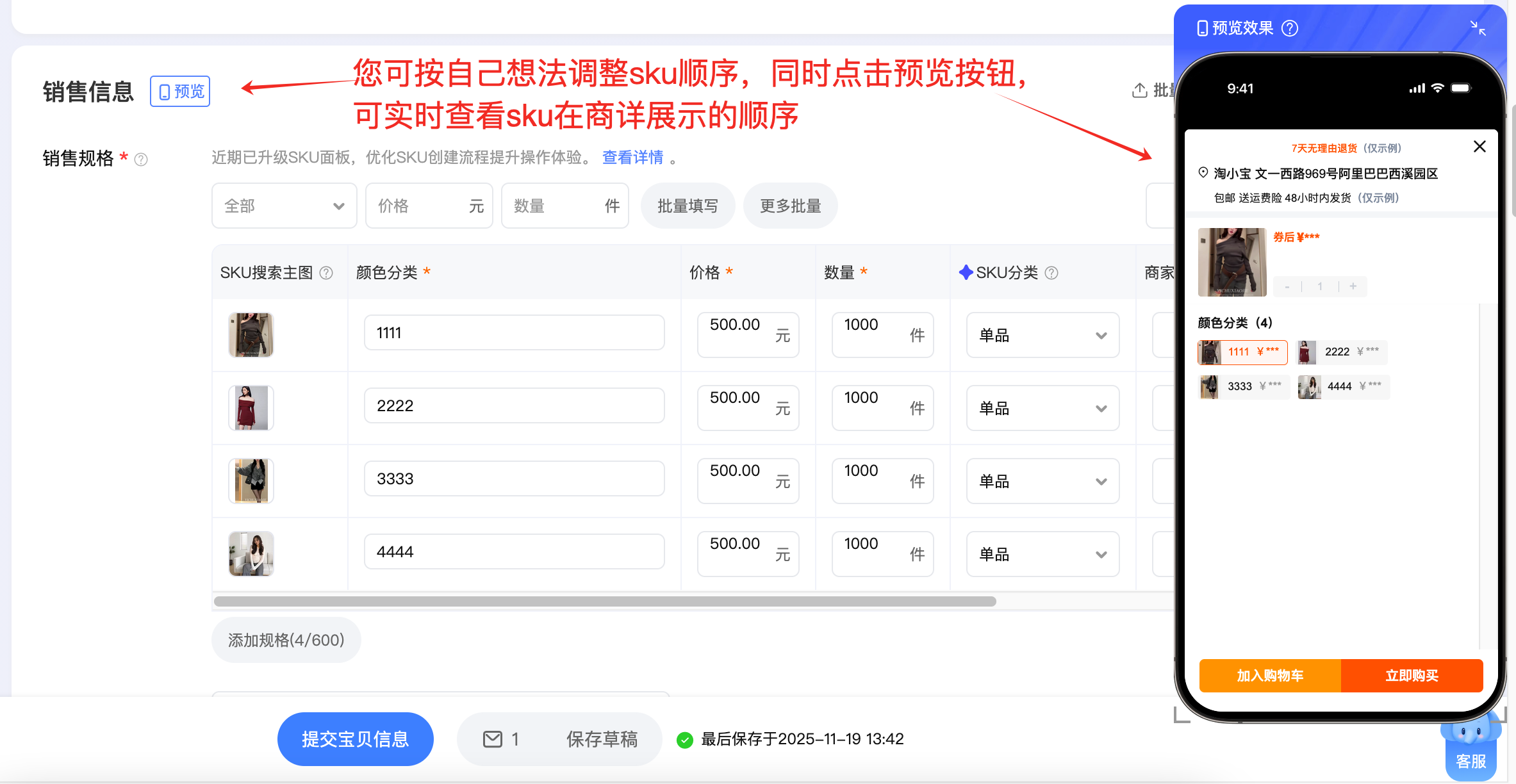Click product main image in phone preview

[x=1232, y=262]
